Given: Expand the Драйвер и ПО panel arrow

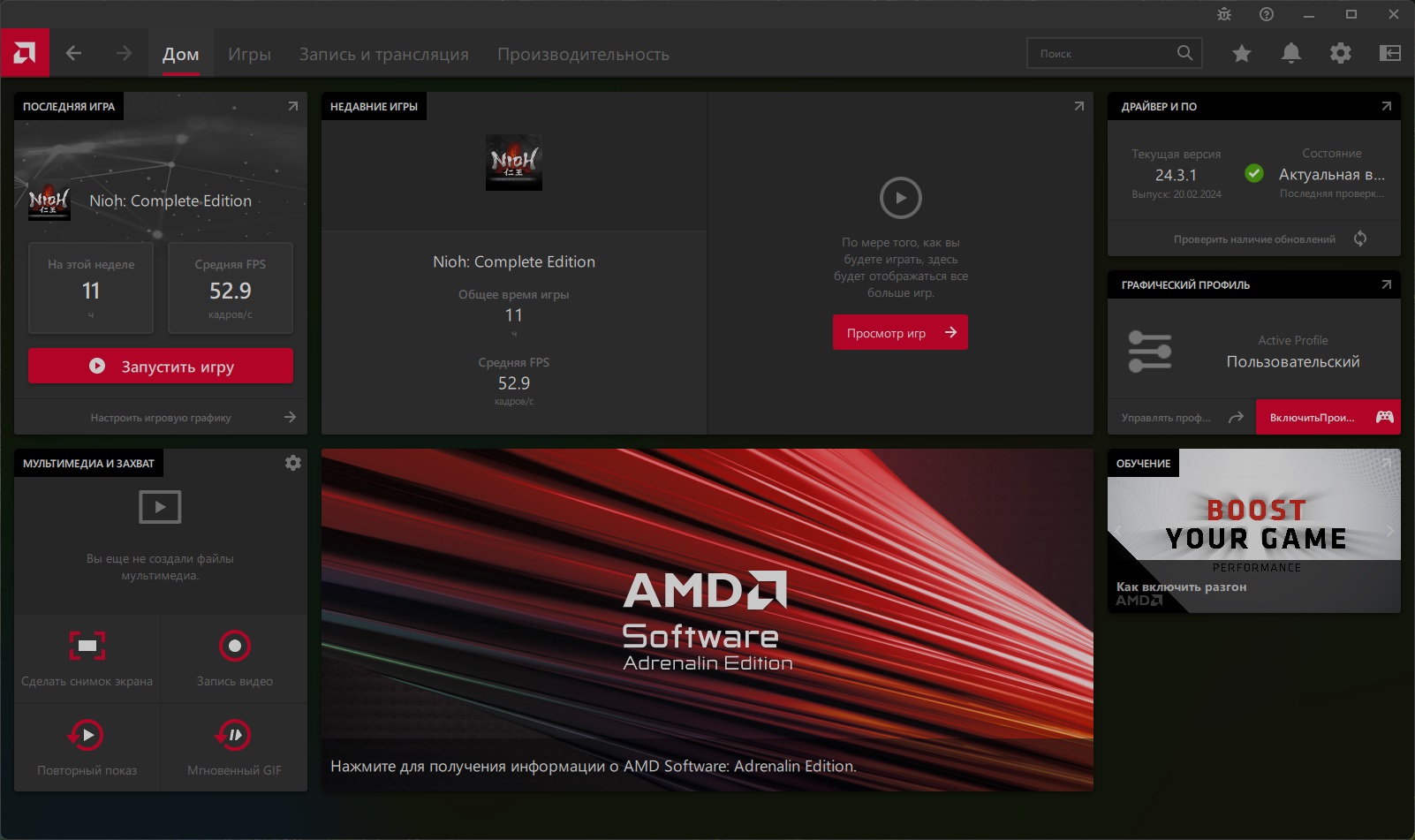Looking at the screenshot, I should pos(1387,106).
